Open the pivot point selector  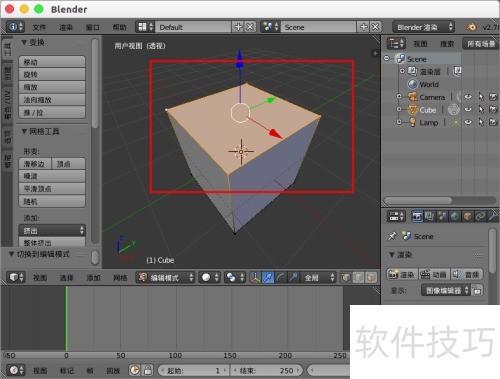235,277
